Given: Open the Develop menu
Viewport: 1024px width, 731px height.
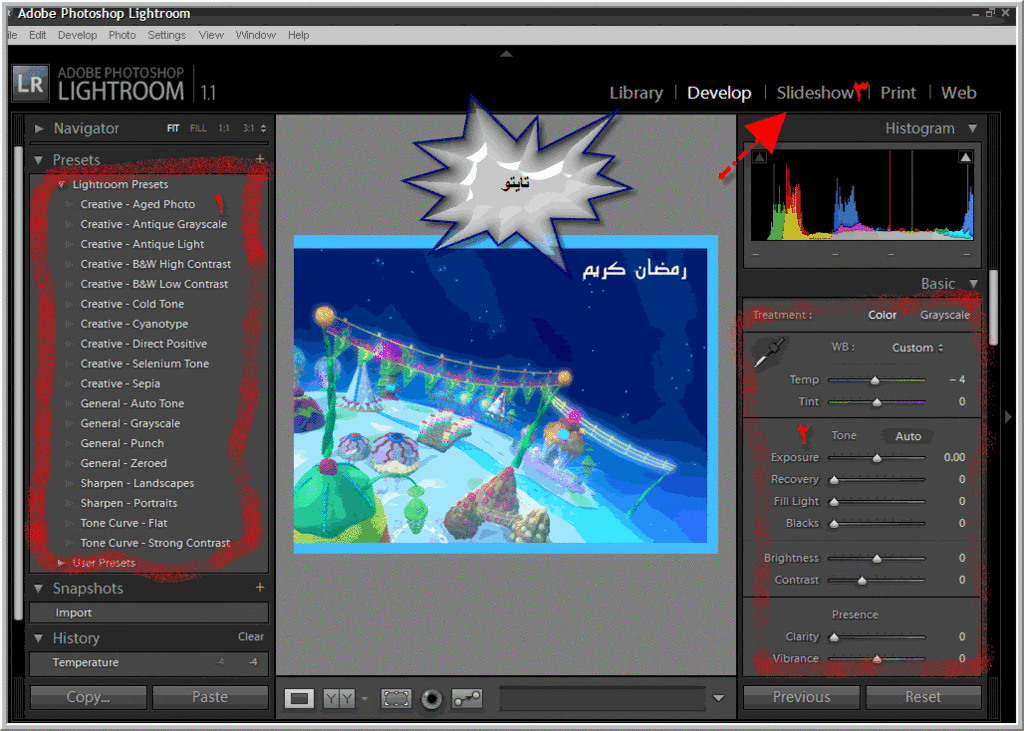Looking at the screenshot, I should [77, 35].
